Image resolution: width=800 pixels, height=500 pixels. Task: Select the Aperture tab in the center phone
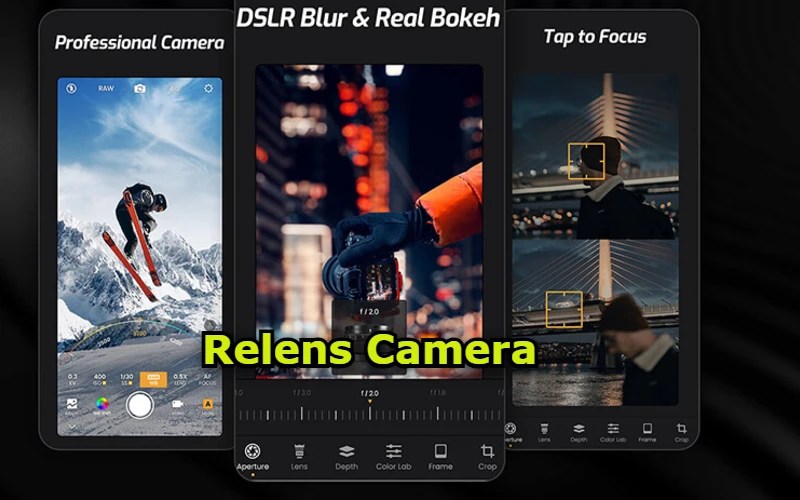pyautogui.click(x=253, y=457)
